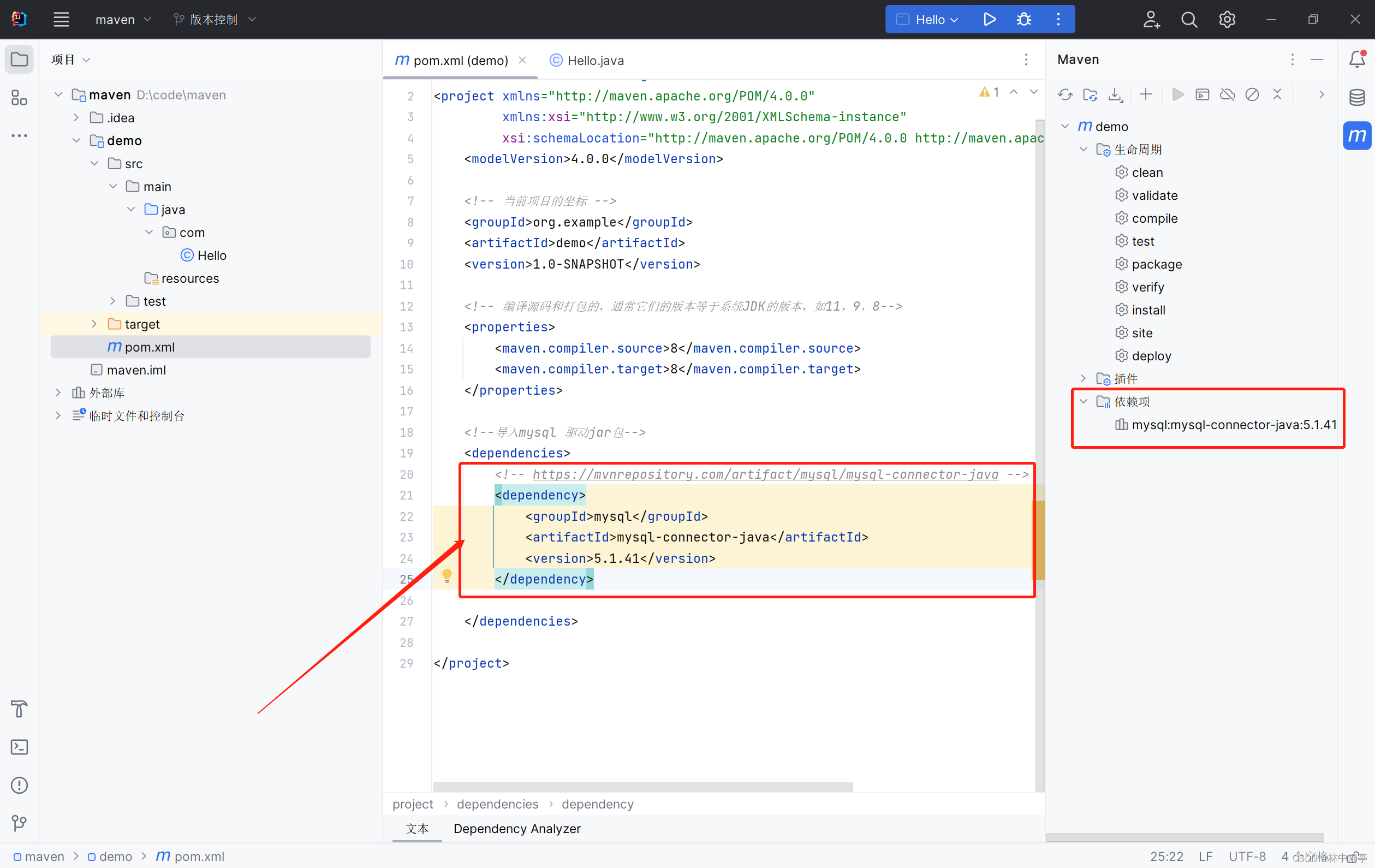Expand the 插件 node in Maven
The image size is (1375, 868).
coord(1083,378)
